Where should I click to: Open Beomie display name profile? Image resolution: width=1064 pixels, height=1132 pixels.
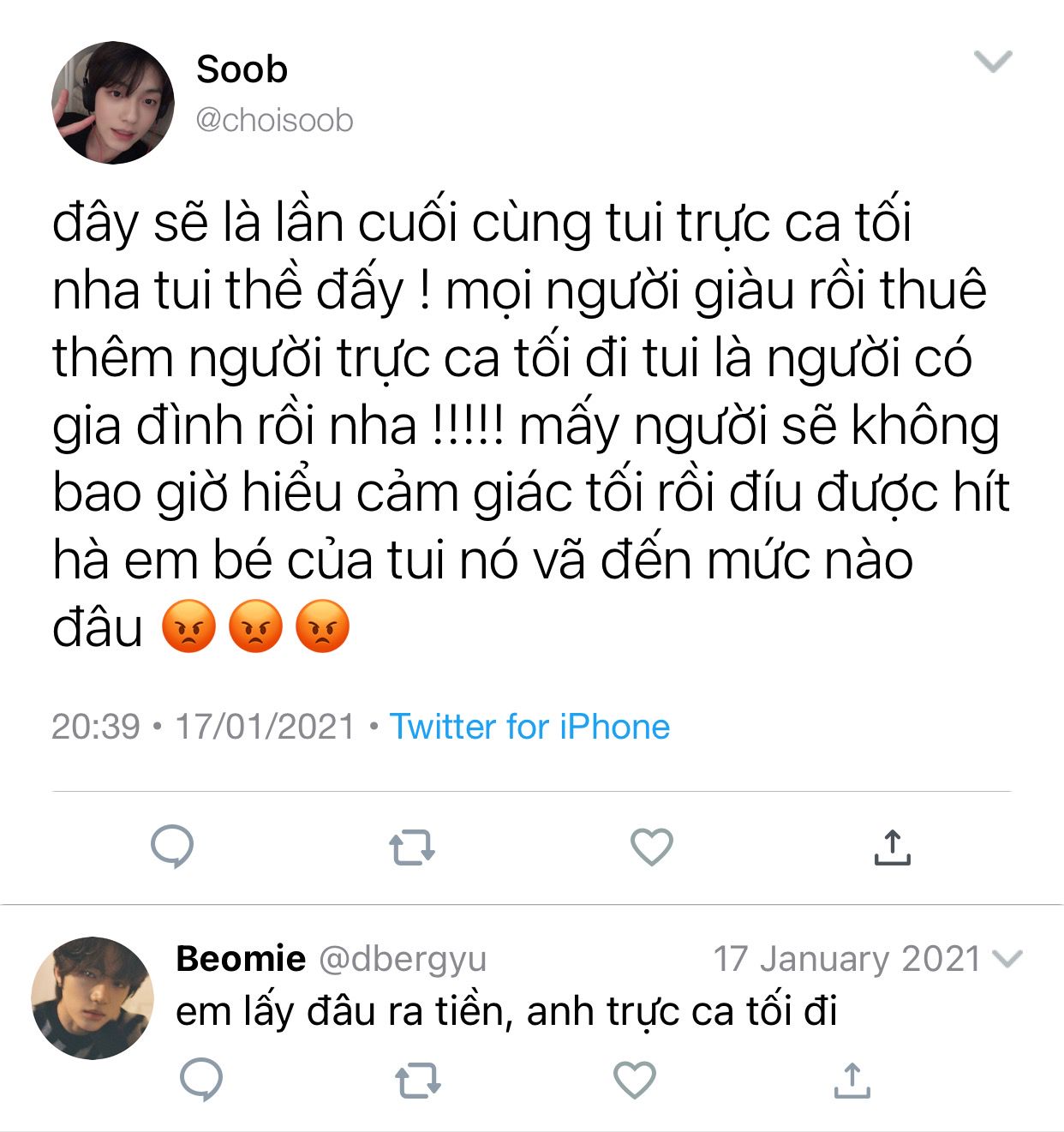point(241,958)
